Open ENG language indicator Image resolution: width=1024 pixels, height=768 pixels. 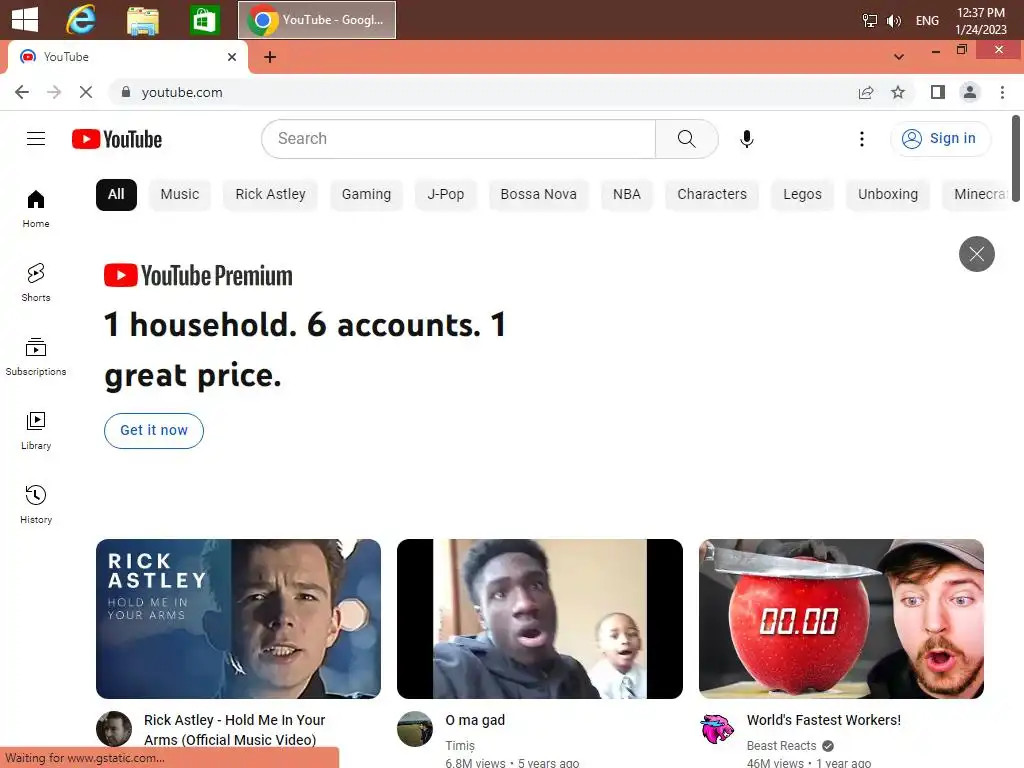927,21
